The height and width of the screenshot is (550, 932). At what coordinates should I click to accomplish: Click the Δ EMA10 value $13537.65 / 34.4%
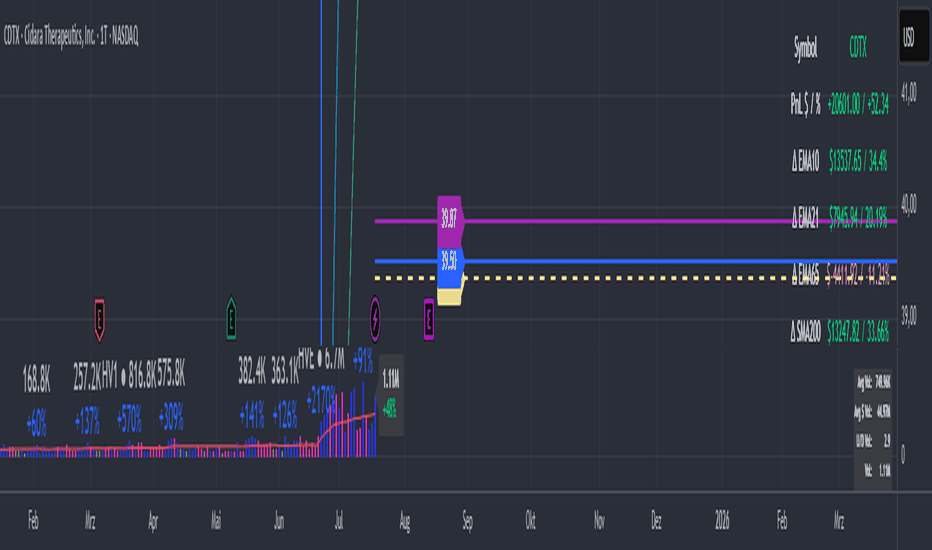coord(858,161)
